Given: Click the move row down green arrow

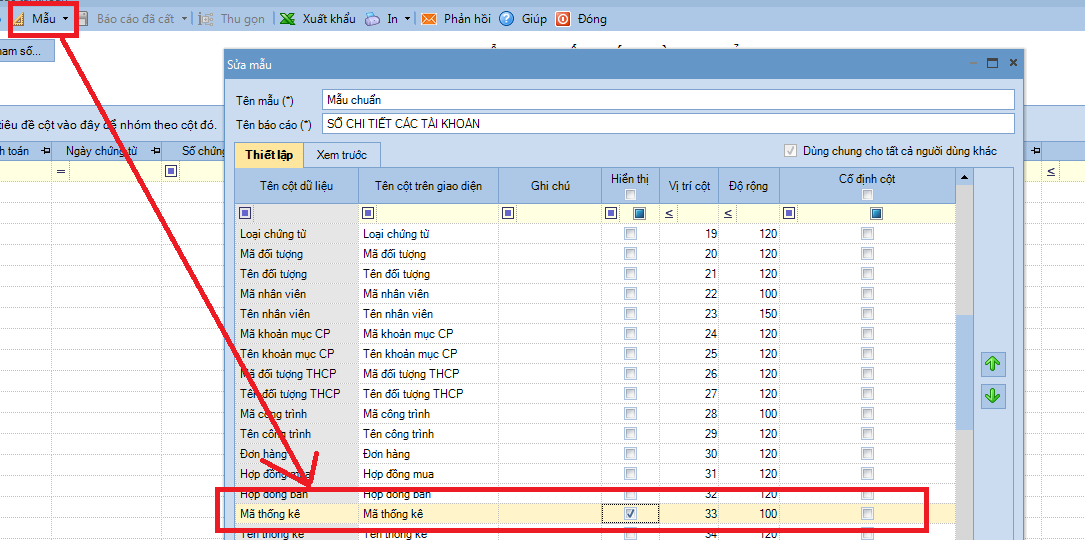Looking at the screenshot, I should pyautogui.click(x=993, y=397).
